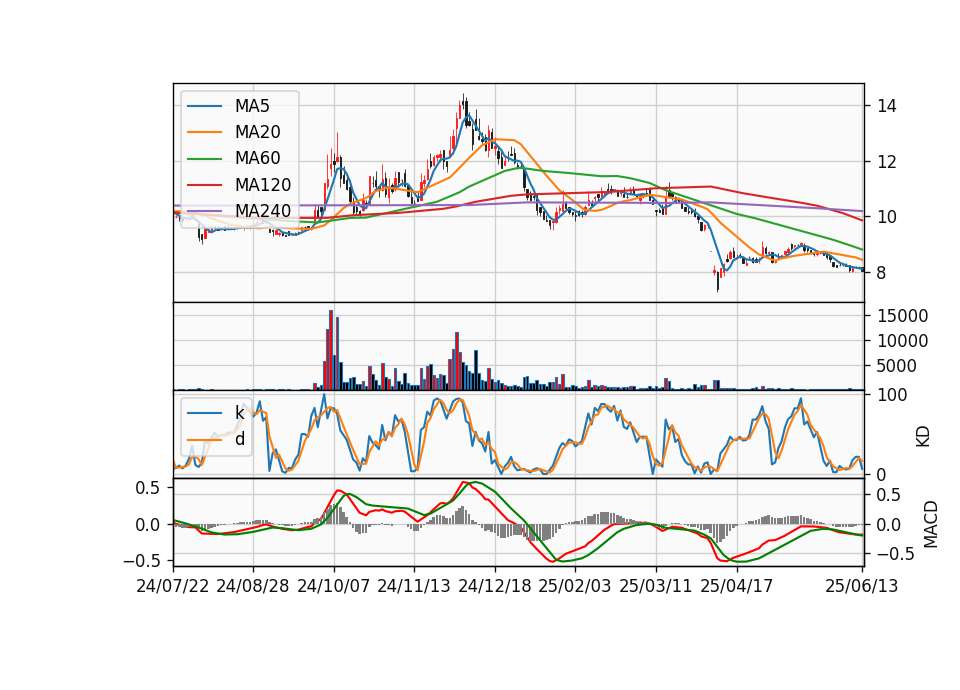Click the red MA120 legend line sample
This screenshot has height=690, width=960.
point(204,185)
